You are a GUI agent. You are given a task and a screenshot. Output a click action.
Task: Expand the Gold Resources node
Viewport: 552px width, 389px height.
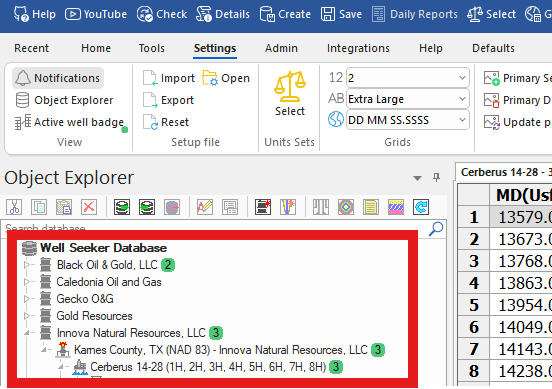[27, 316]
